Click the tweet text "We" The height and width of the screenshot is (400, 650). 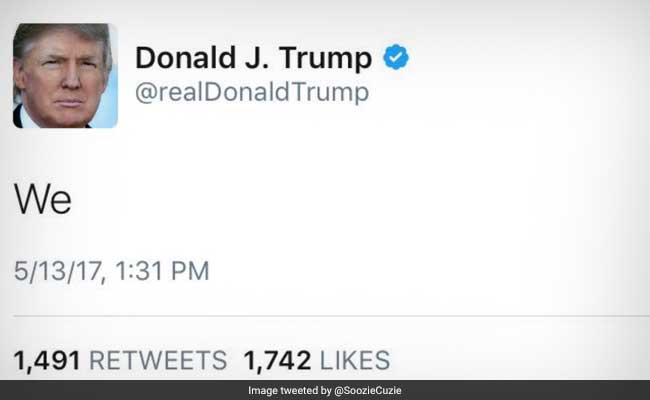[43, 198]
